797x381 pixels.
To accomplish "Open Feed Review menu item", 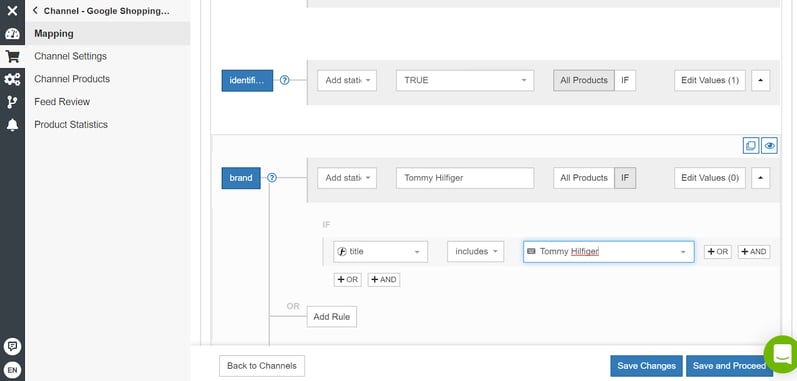I will point(62,102).
